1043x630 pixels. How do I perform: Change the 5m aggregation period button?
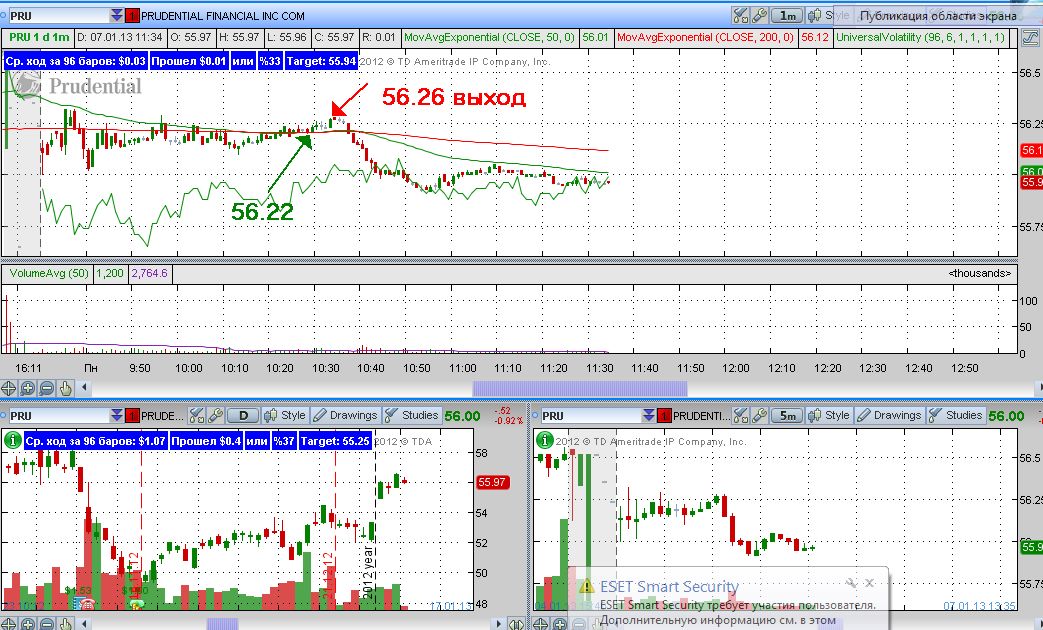[788, 416]
